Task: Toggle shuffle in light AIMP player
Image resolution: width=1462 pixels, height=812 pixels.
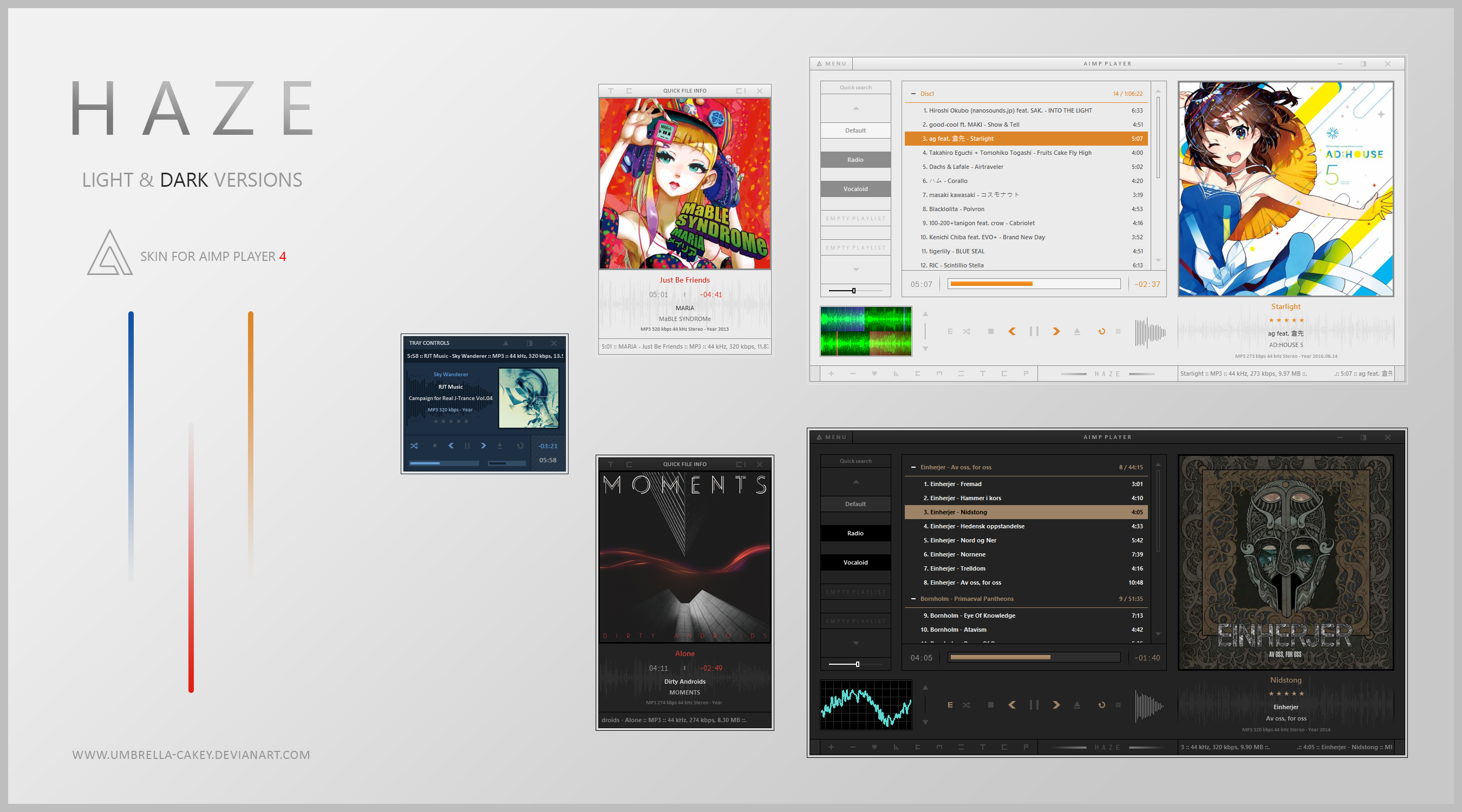Action: [x=966, y=331]
